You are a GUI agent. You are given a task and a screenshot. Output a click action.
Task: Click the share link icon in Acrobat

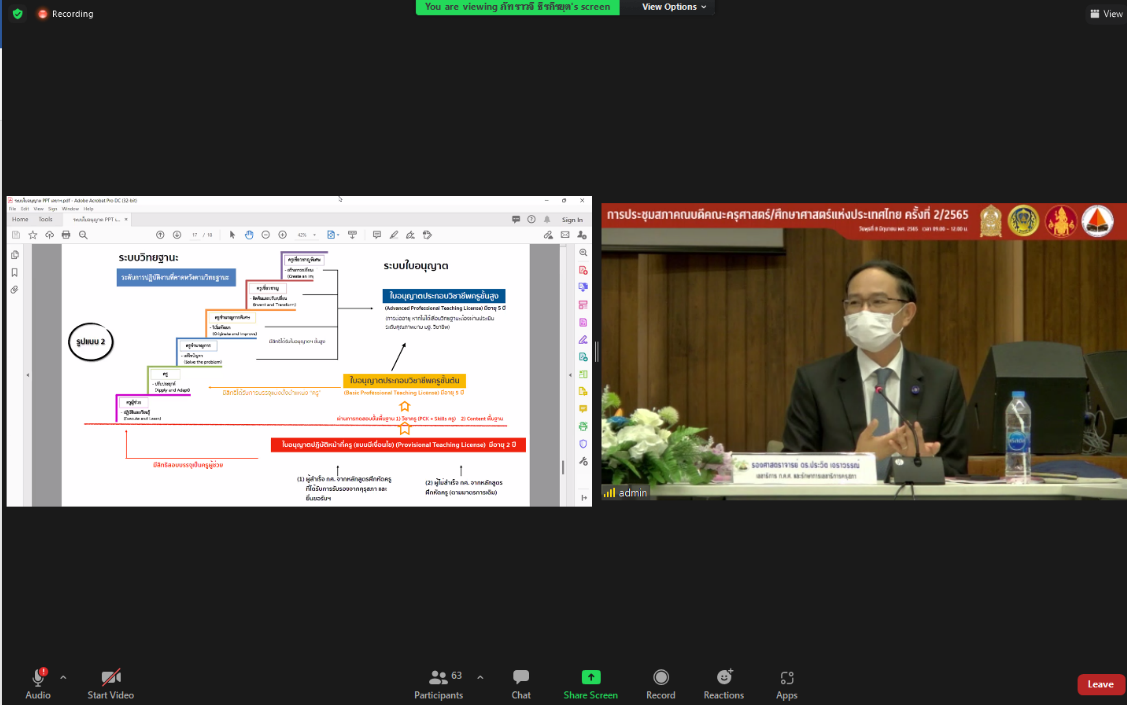548,235
